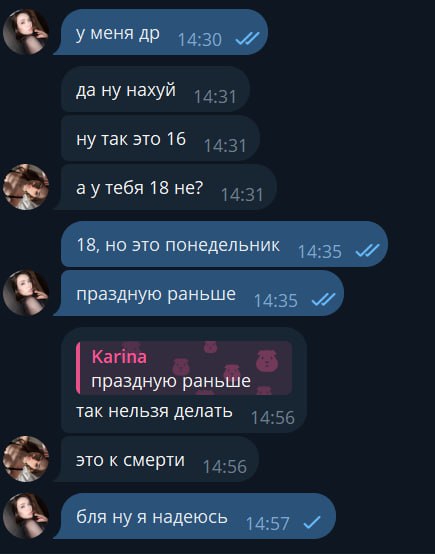Select the 'да ну нахуй' message bubble
This screenshot has width=435, height=554.
pos(155,89)
